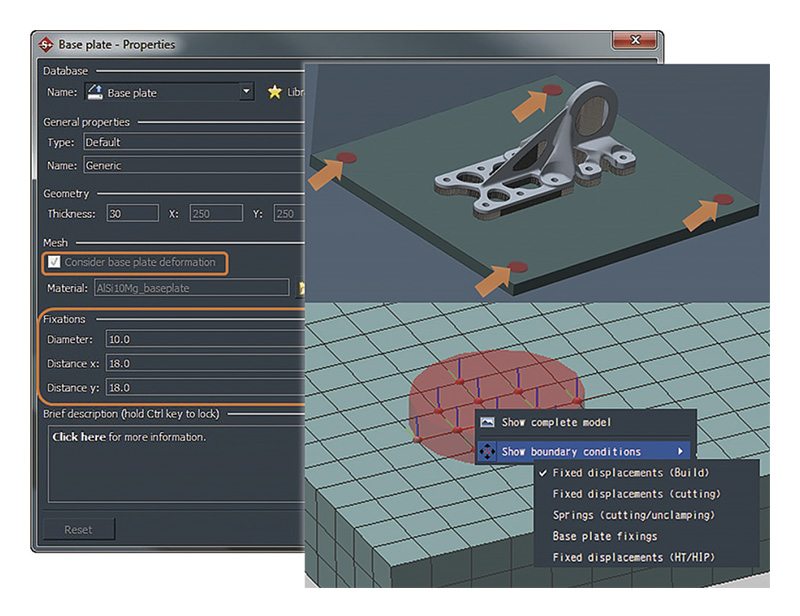Click the Show boundary conditions icon
Viewport: 800px width, 616px height.
[x=487, y=452]
